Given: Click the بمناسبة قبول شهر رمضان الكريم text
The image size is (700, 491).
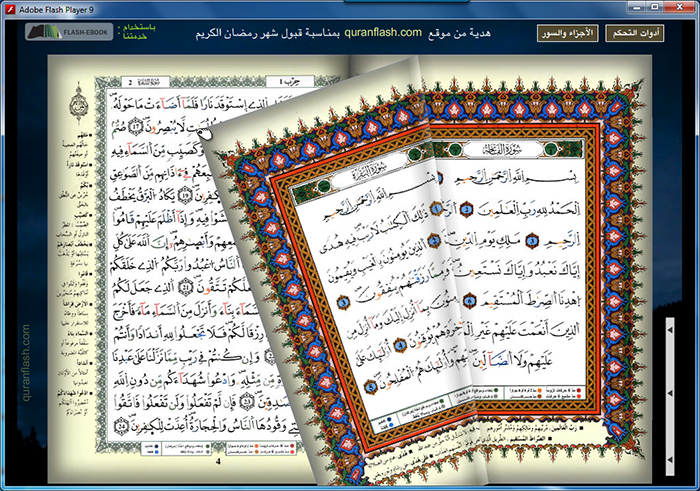Looking at the screenshot, I should [267, 33].
